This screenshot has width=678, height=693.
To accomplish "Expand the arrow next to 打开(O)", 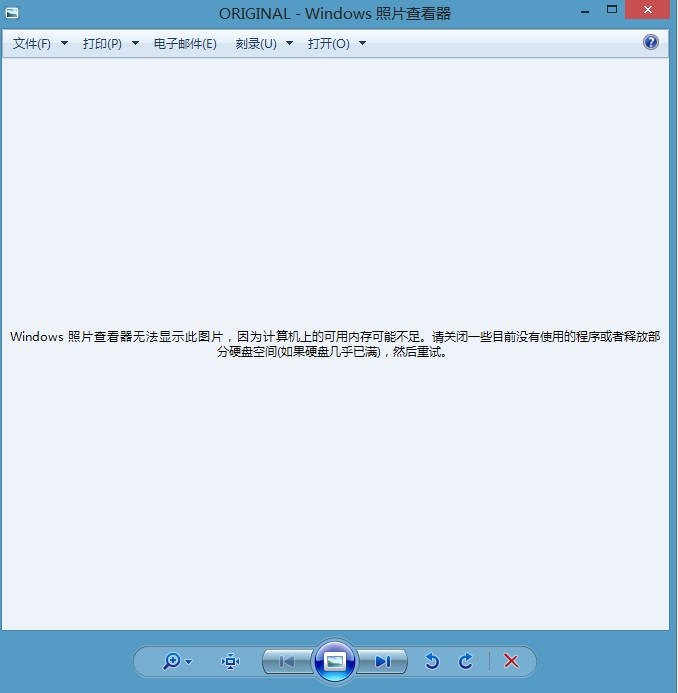I will (x=362, y=43).
